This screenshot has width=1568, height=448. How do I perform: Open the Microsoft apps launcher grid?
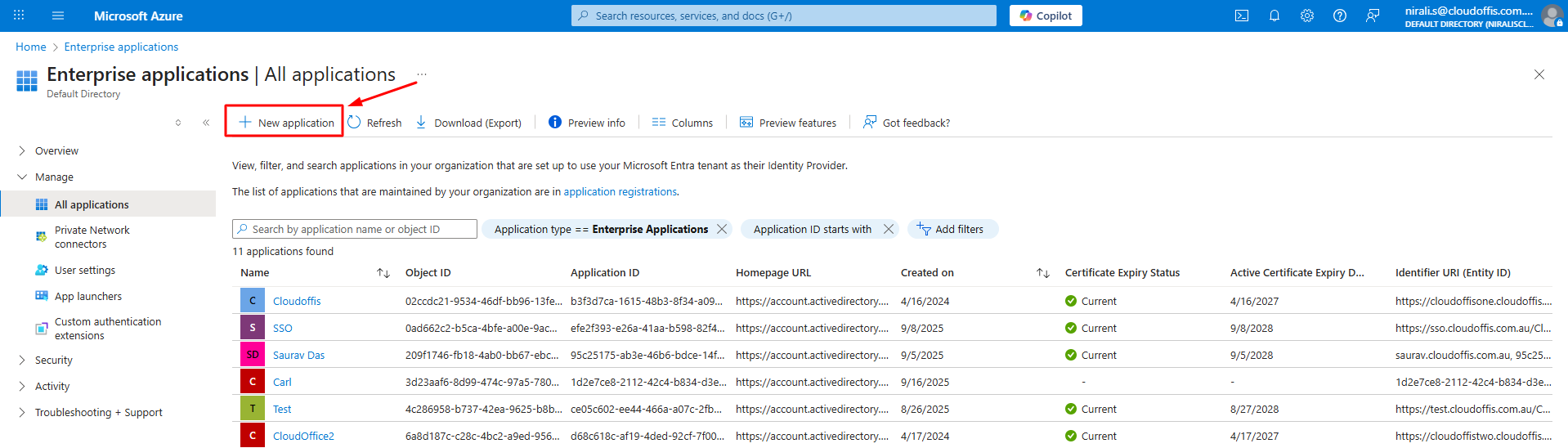(19, 16)
